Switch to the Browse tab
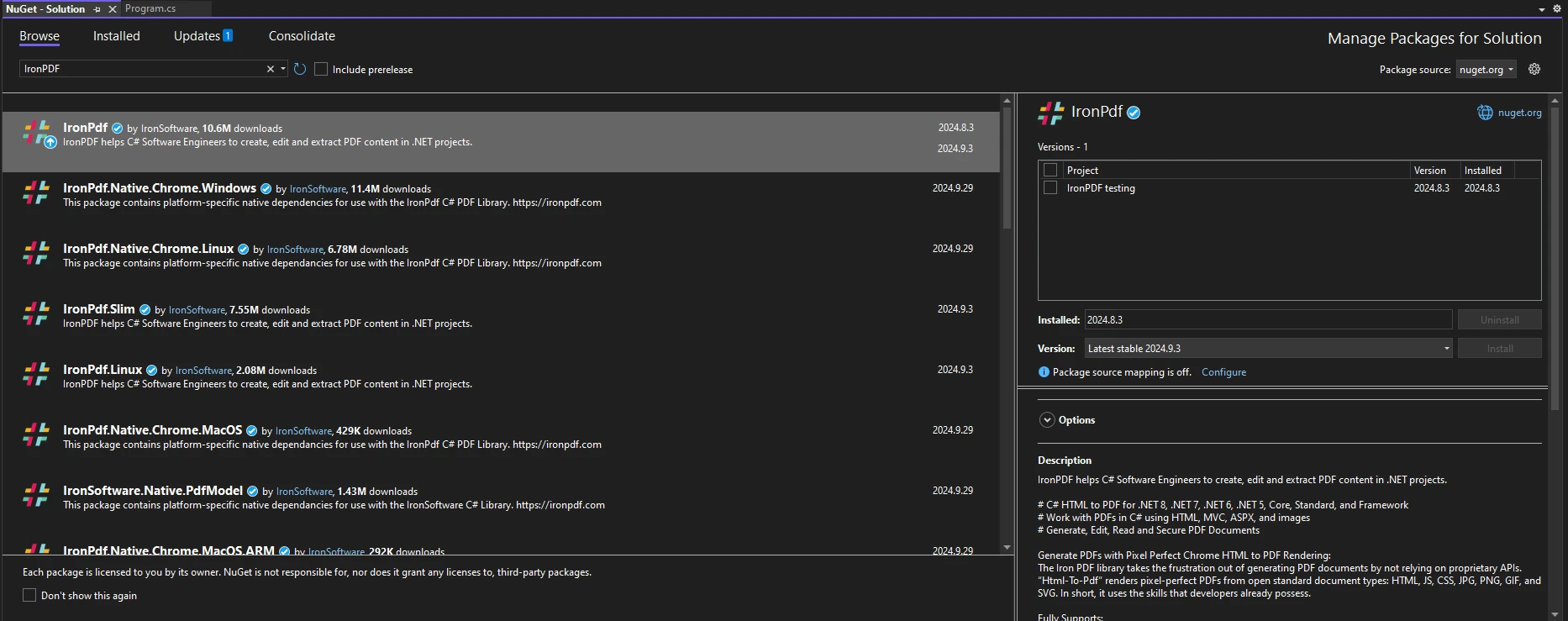 (x=39, y=36)
